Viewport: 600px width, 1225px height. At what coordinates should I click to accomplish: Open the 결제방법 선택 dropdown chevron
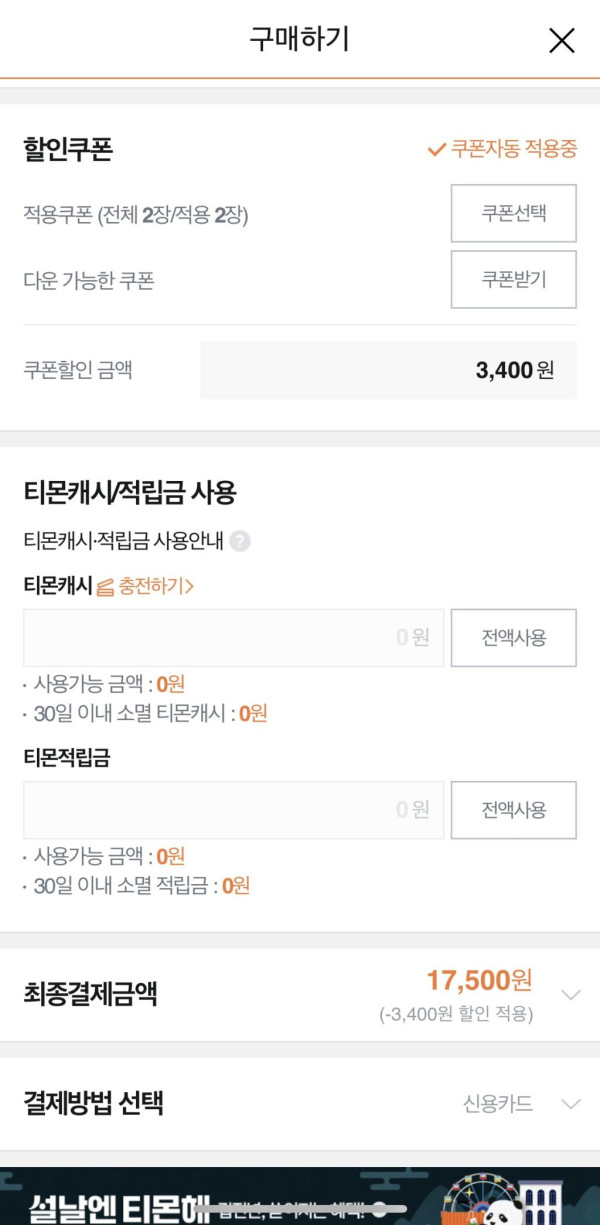[x=570, y=1104]
